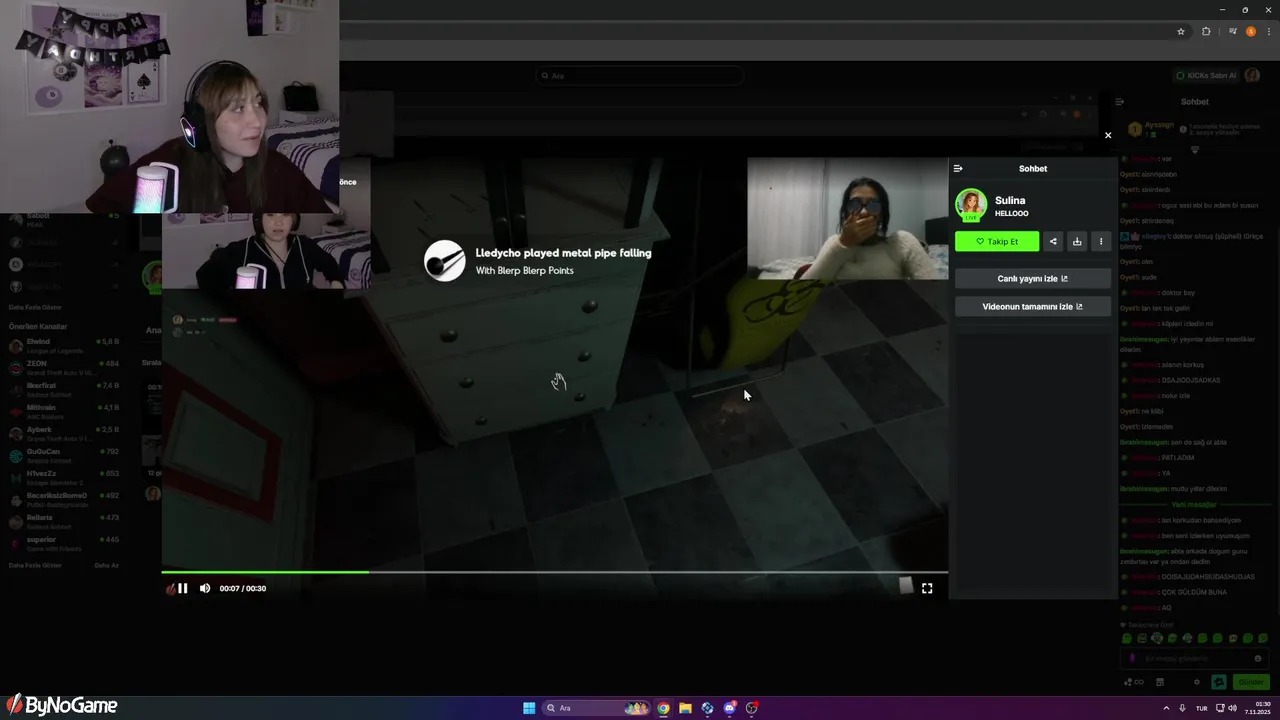The image size is (1280, 720).
Task: Mute the clip volume speaker icon
Action: pyautogui.click(x=205, y=588)
